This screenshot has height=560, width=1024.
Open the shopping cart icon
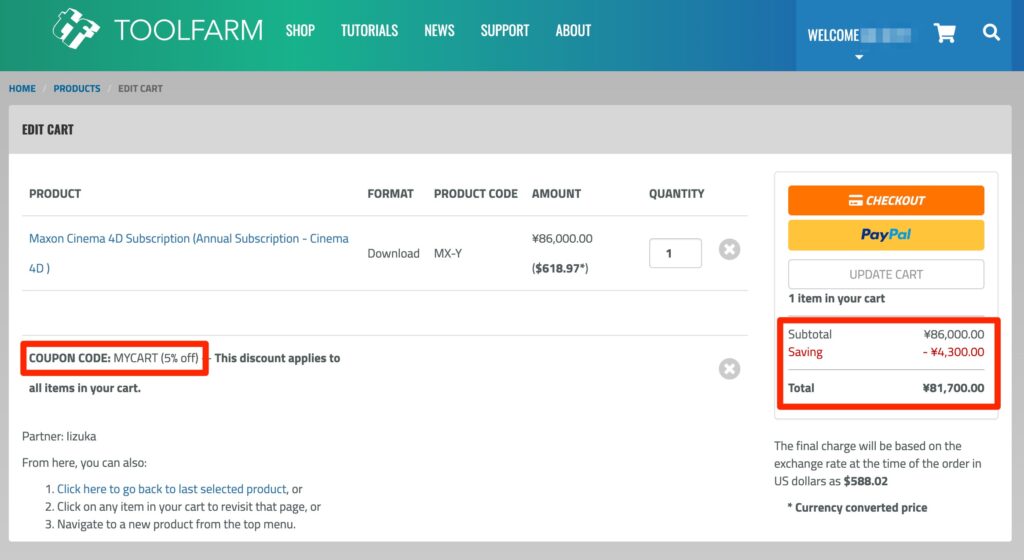click(944, 33)
